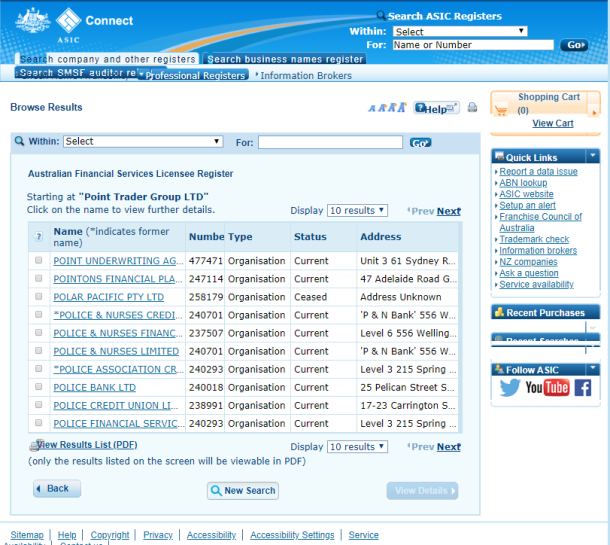The image size is (610, 545).
Task: Open Search SMSF auditor register tab
Action: pyautogui.click(x=77, y=73)
